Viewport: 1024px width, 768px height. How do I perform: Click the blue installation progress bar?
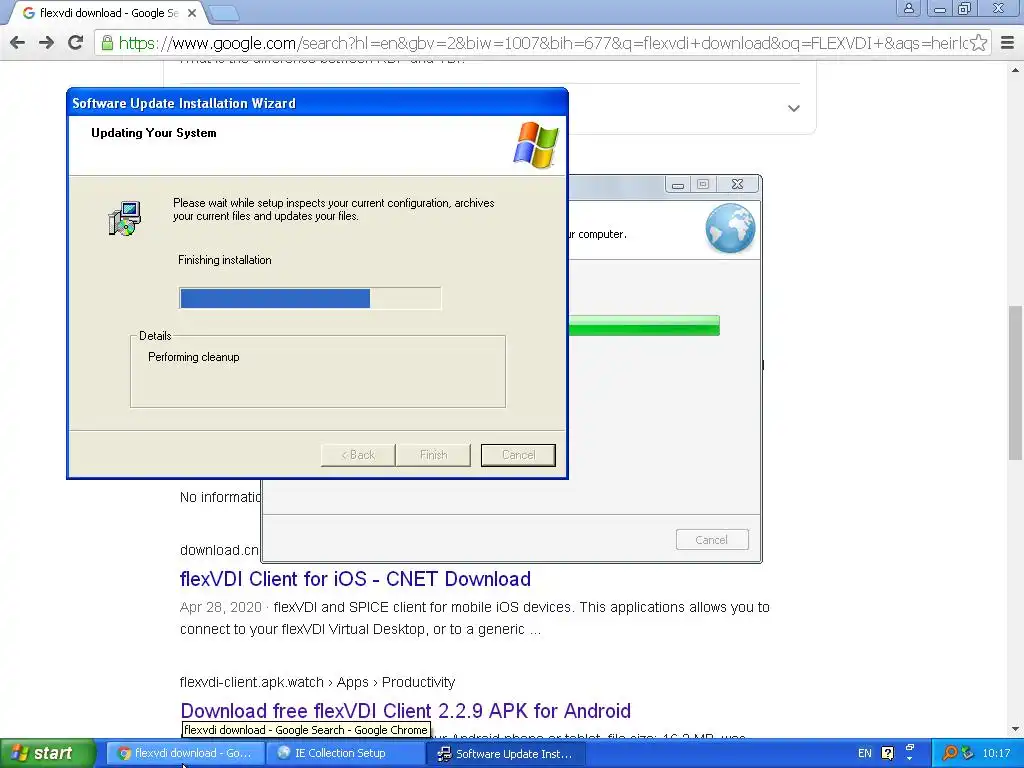[310, 298]
